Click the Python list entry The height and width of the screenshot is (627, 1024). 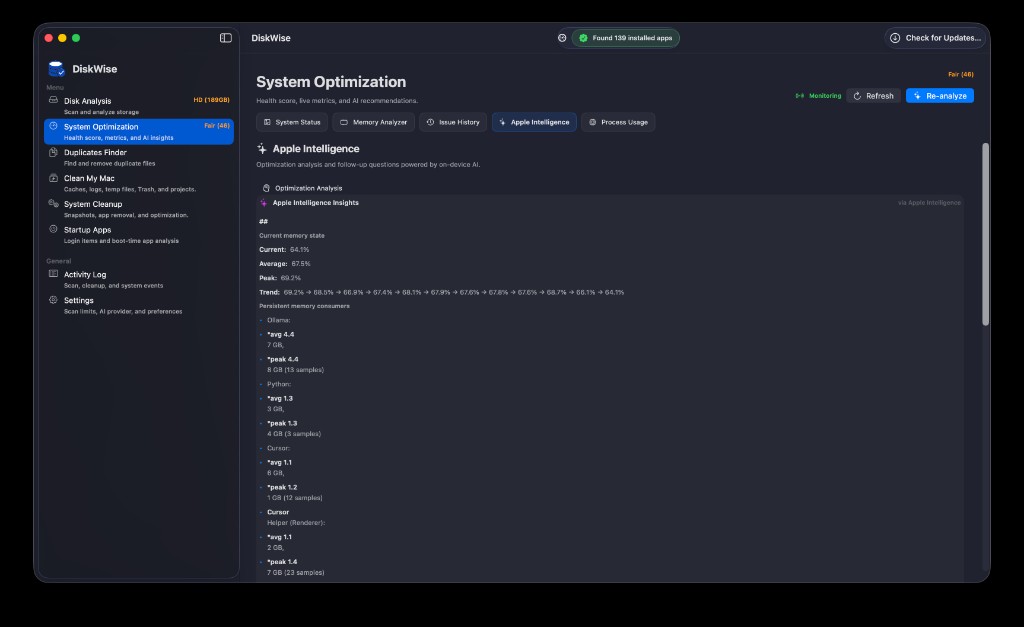[x=279, y=385]
